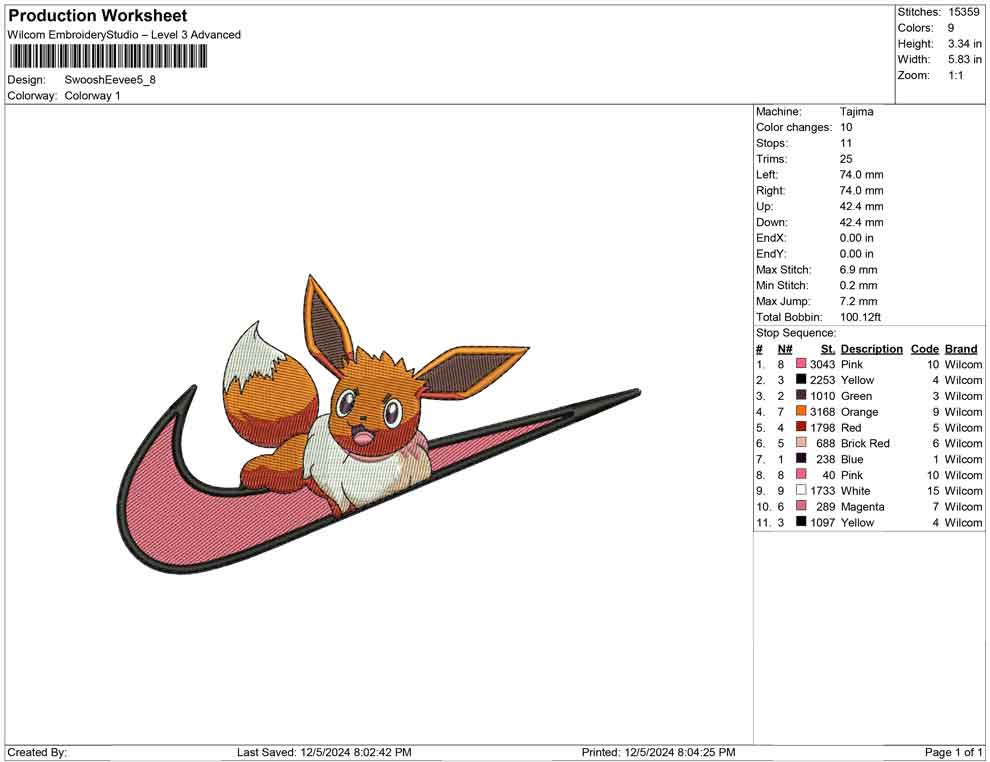Screen dimensions: 990x762
Task: Select the black swatch for 1097 Yellow
Action: coord(801,521)
